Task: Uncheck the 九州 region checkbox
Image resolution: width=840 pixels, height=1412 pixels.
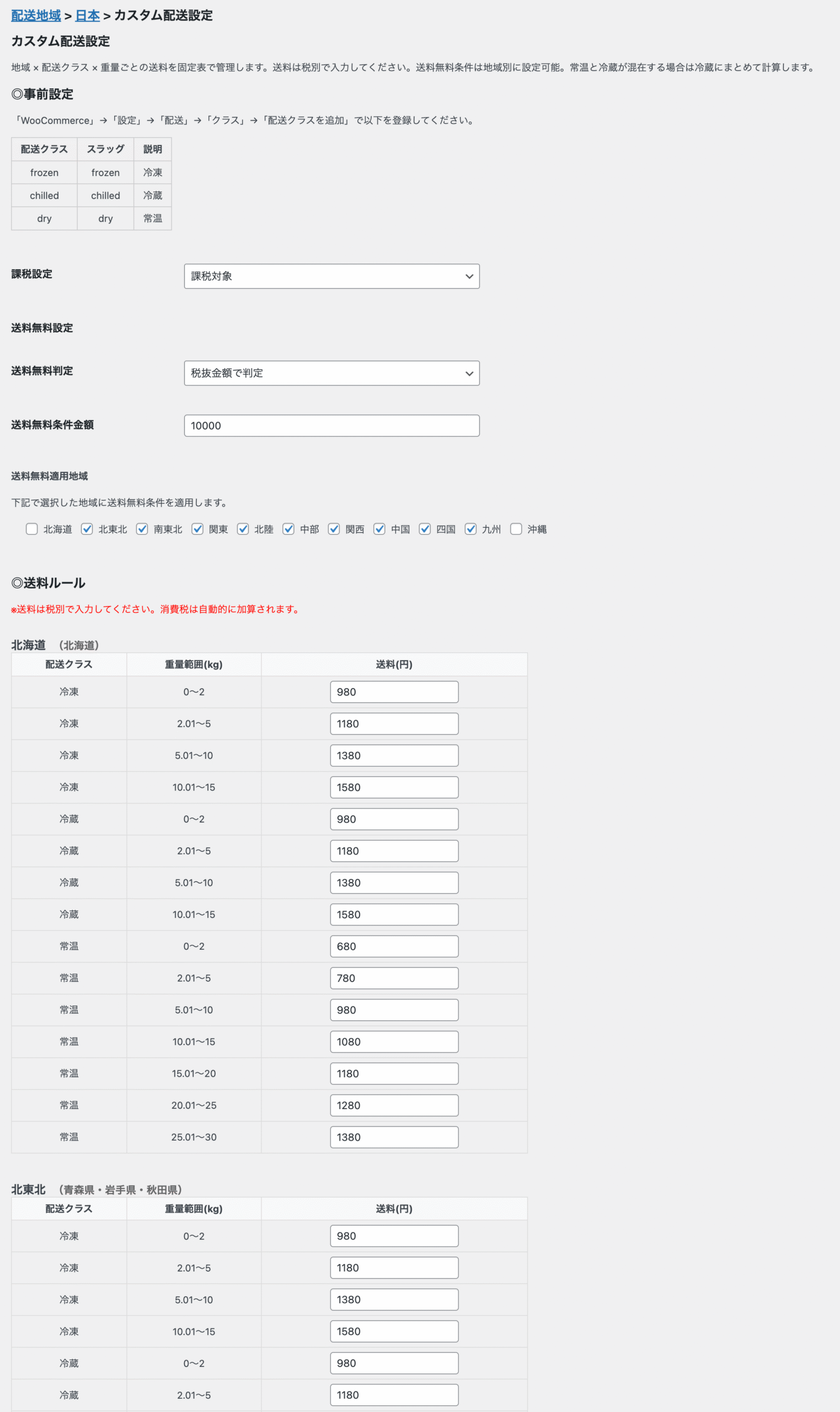Action: 470,528
